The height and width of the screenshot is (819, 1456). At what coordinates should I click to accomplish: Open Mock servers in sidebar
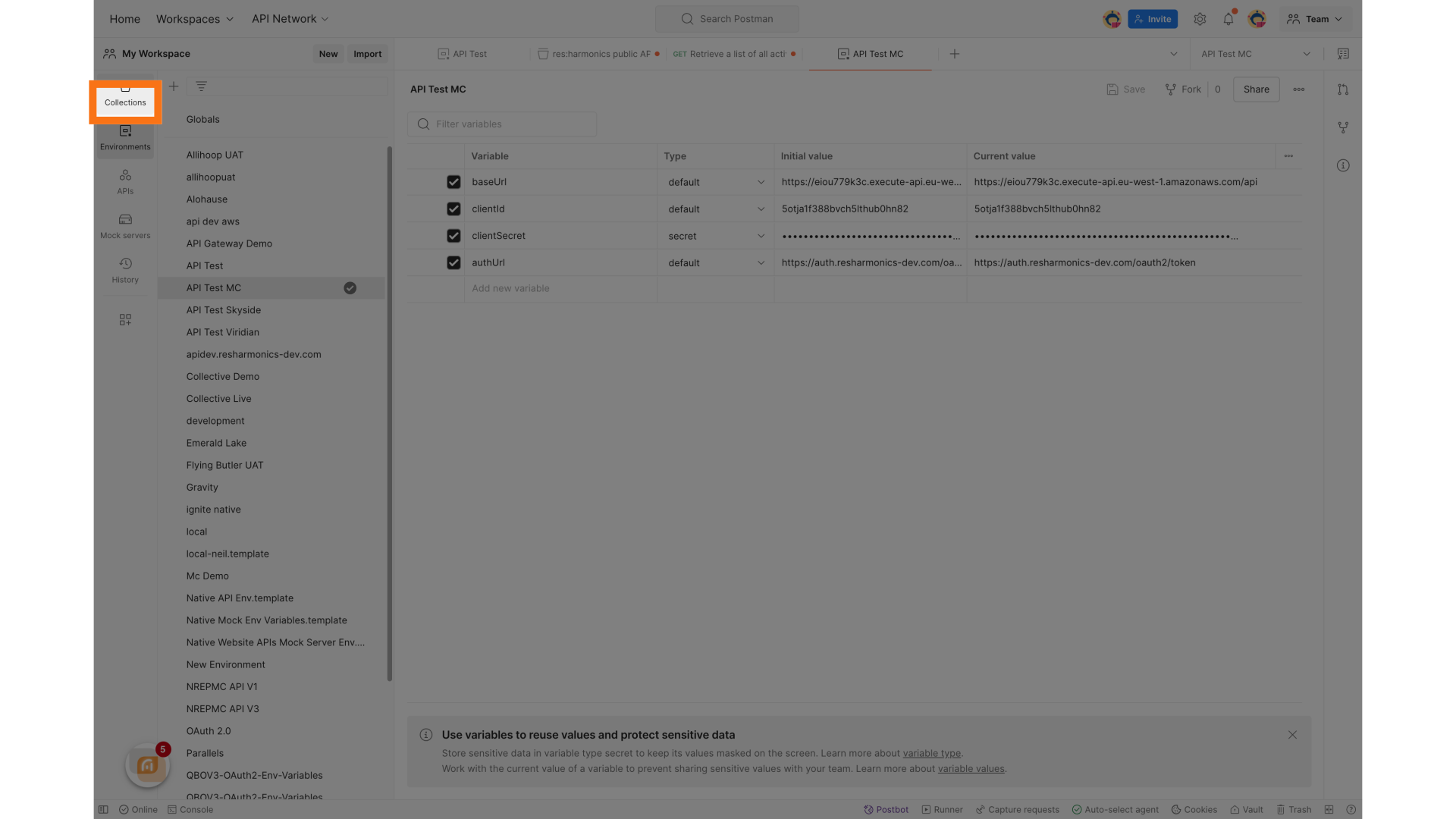[125, 226]
